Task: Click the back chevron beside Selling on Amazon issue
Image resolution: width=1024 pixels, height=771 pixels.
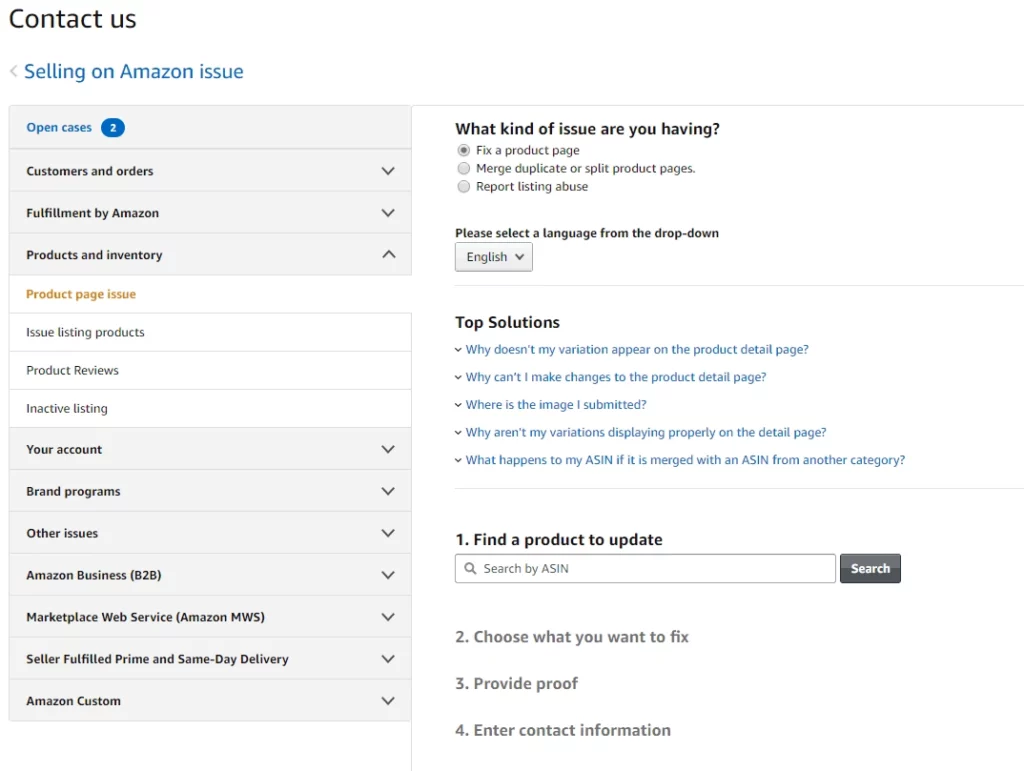Action: click(x=14, y=71)
